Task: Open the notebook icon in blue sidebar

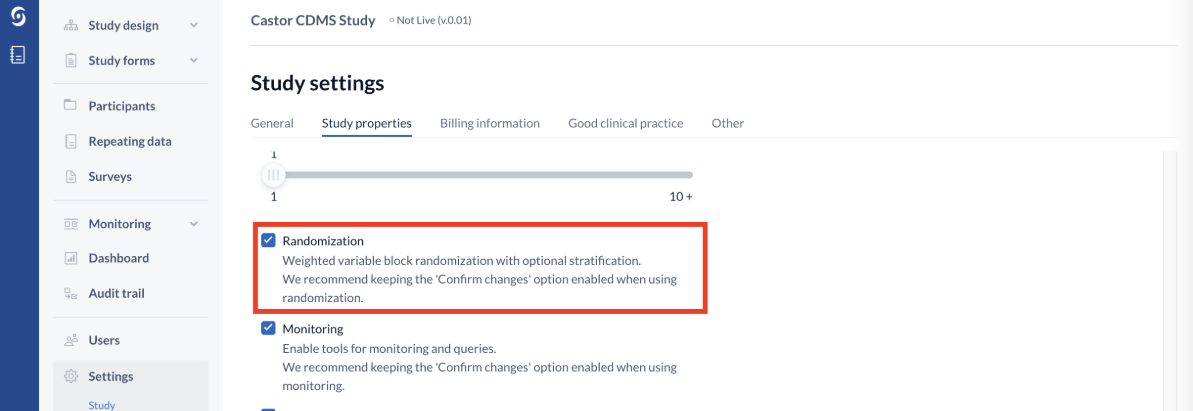Action: click(x=18, y=55)
